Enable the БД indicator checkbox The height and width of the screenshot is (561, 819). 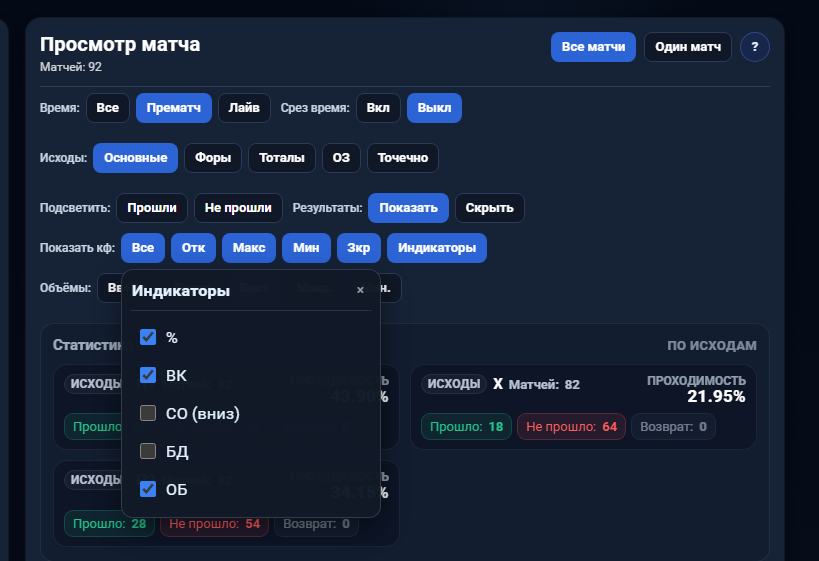click(148, 451)
